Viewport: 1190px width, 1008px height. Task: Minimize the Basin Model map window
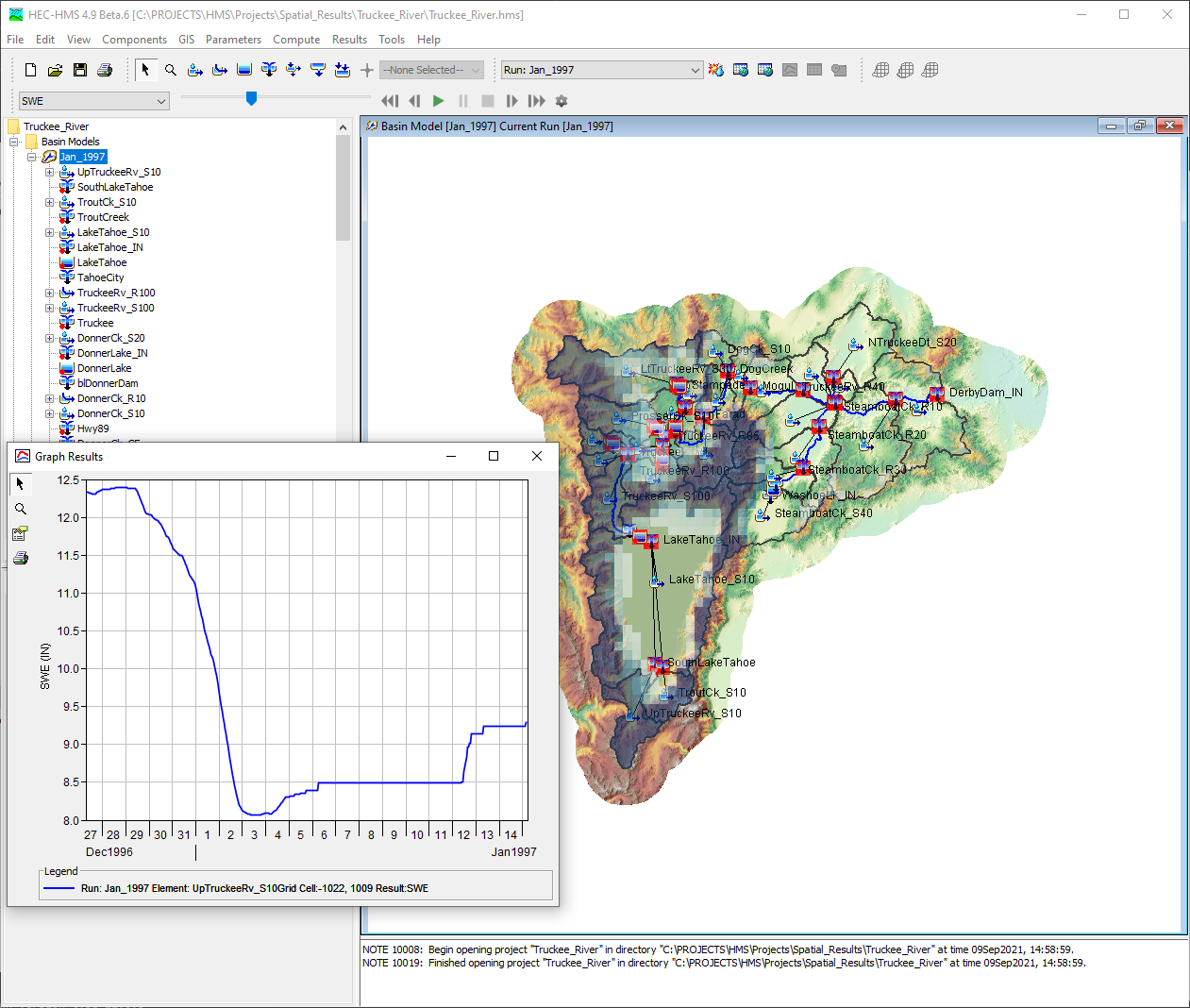(x=1112, y=126)
